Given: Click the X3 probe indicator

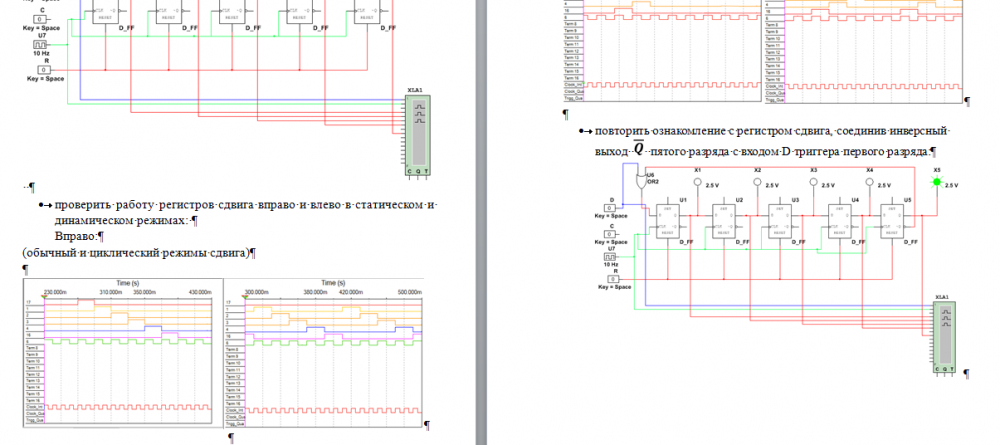Looking at the screenshot, I should (x=813, y=183).
